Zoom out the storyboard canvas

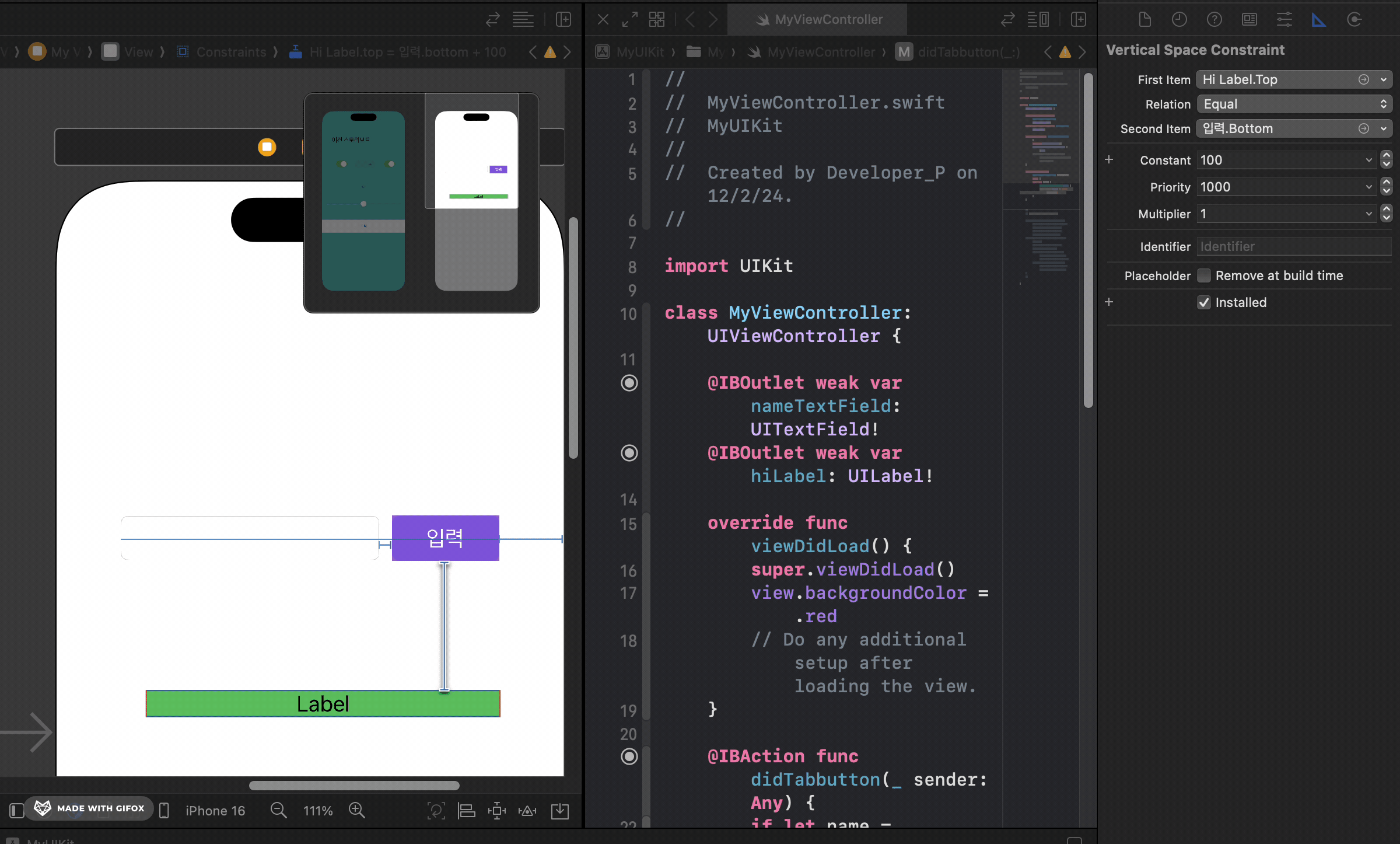[278, 811]
